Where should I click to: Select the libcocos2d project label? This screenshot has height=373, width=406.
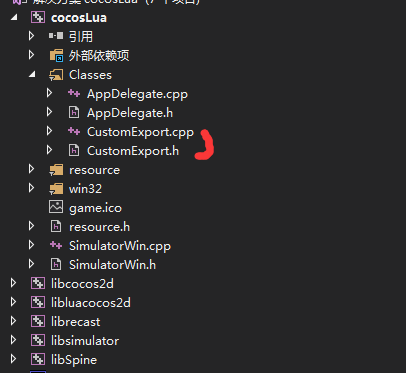point(82,284)
